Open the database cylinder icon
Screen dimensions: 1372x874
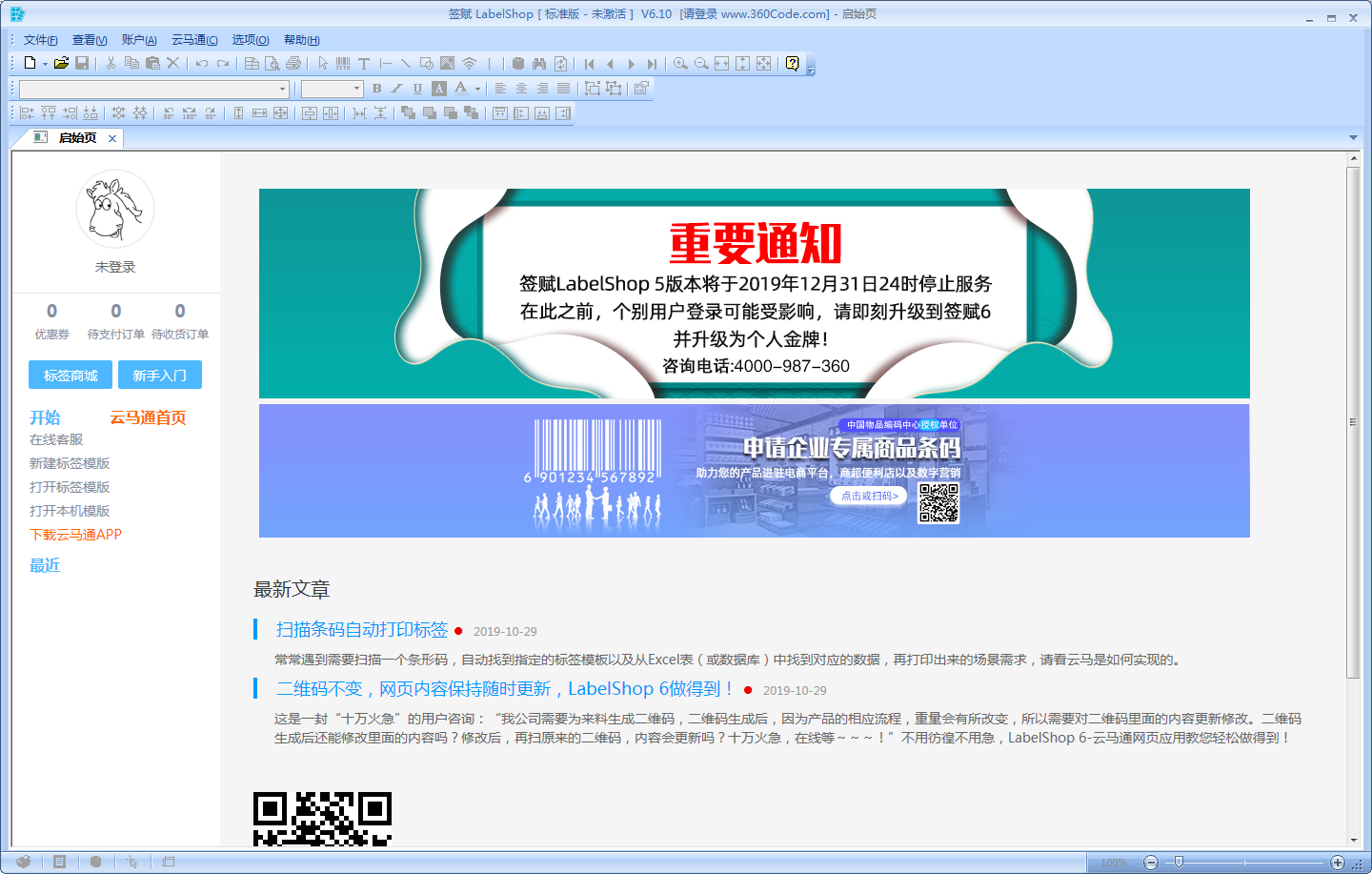click(x=518, y=64)
